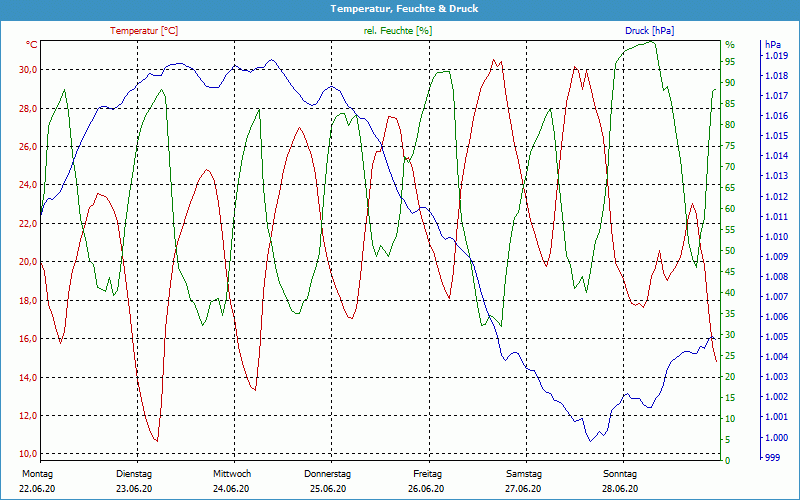The image size is (800, 500).
Task: Click the '1.001' pressure axis value
Action: (777, 417)
